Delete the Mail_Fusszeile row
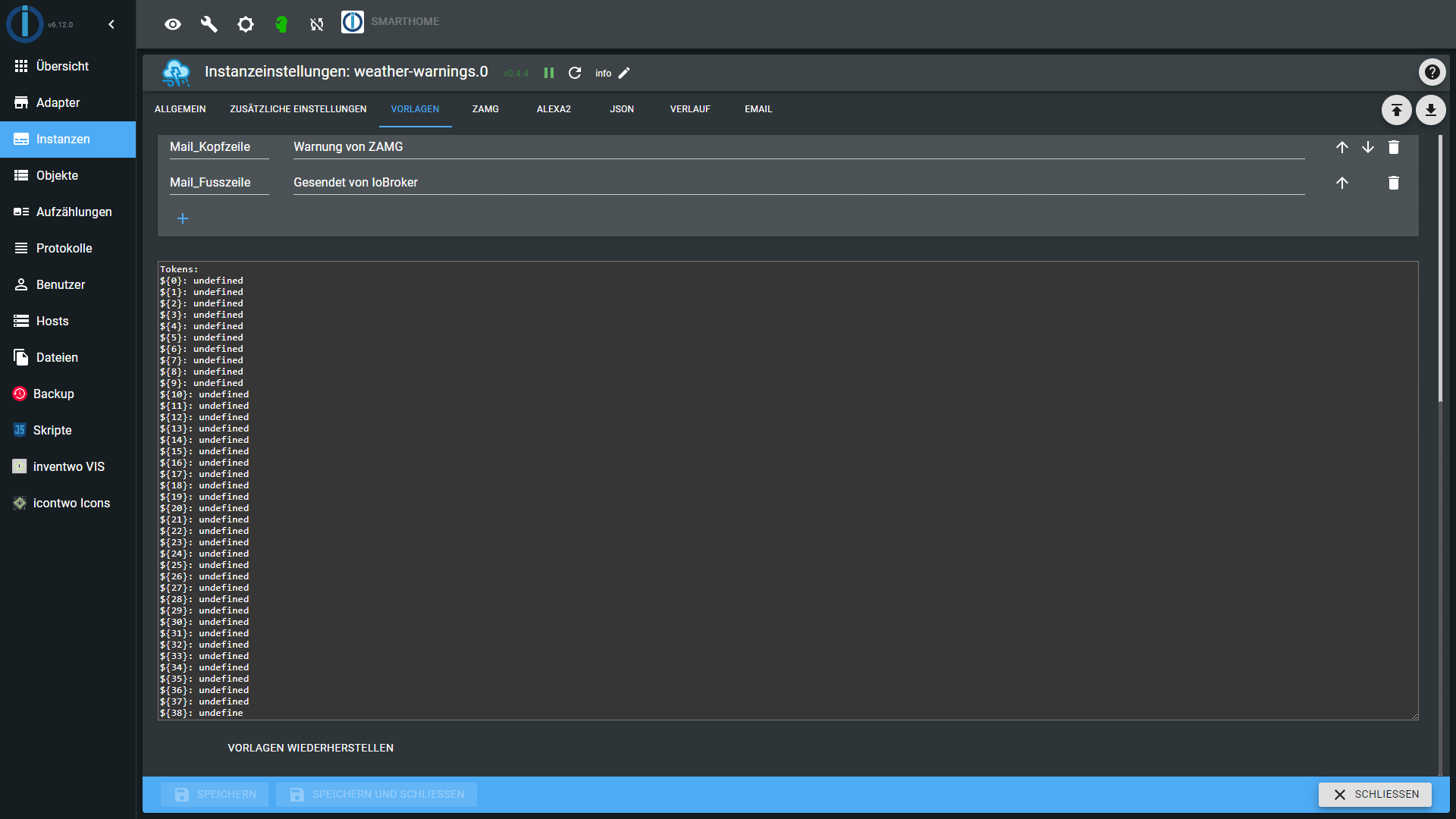 (1394, 183)
